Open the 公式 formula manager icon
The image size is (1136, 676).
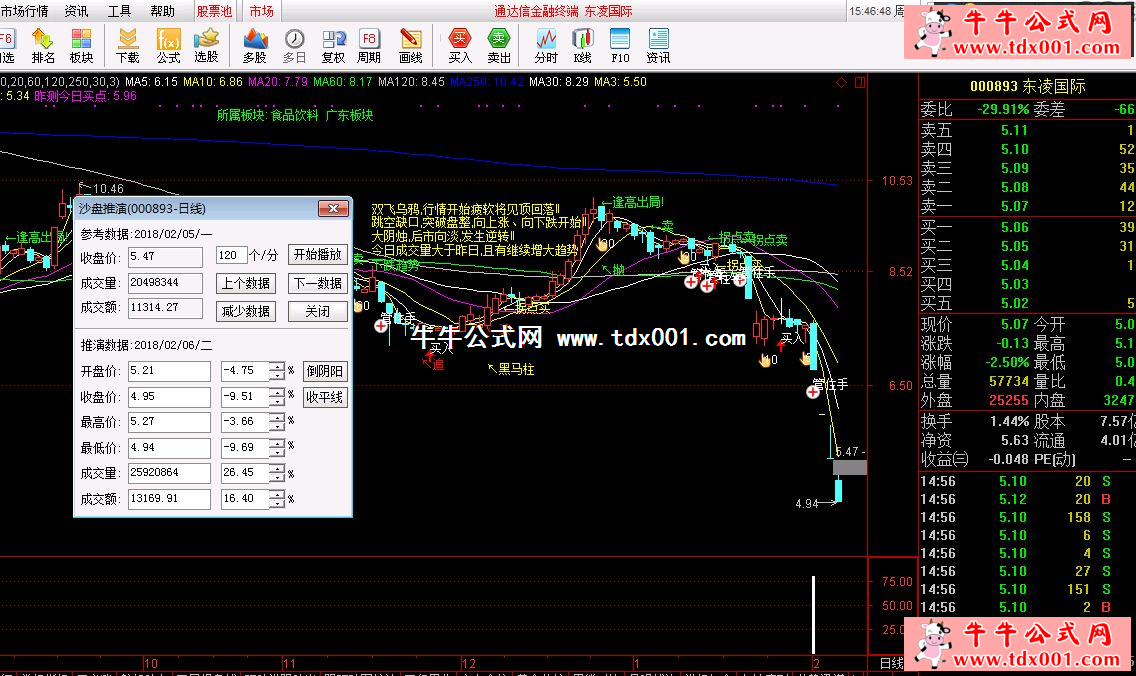tap(168, 45)
